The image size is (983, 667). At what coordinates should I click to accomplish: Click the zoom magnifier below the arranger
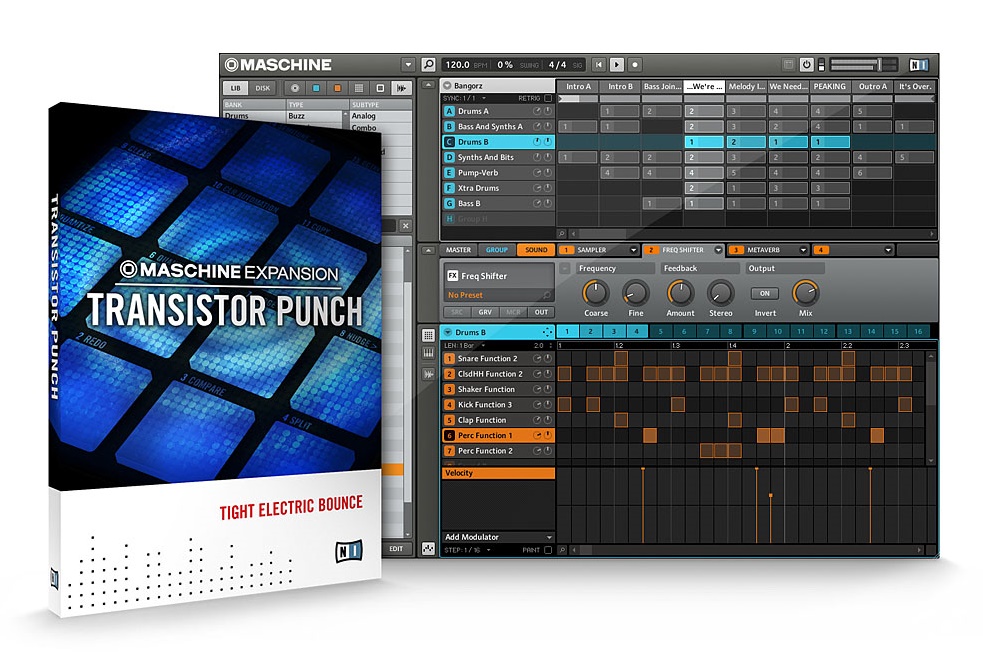click(562, 233)
